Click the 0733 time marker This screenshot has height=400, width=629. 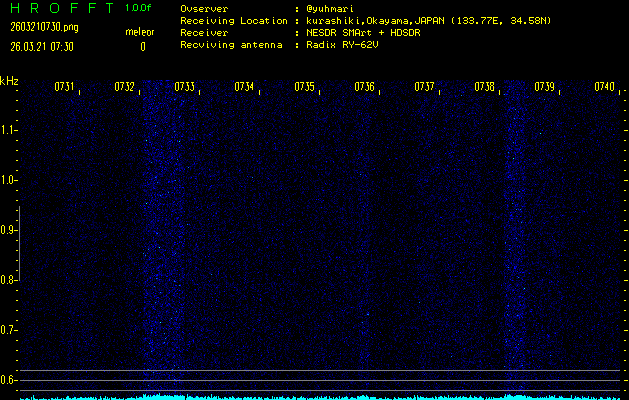185,87
